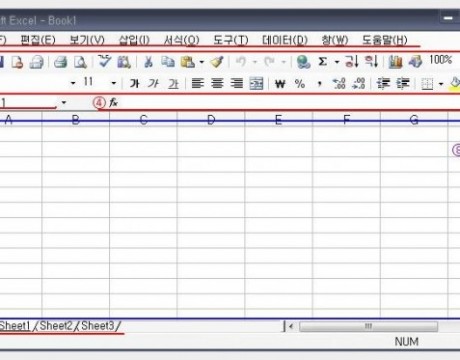Apply comma style icon

click(319, 84)
